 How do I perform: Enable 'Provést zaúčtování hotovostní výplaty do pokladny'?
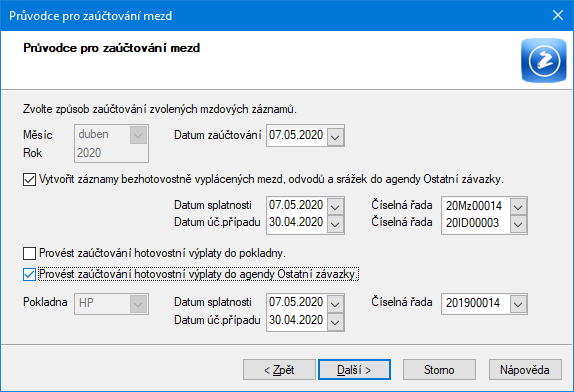point(29,253)
